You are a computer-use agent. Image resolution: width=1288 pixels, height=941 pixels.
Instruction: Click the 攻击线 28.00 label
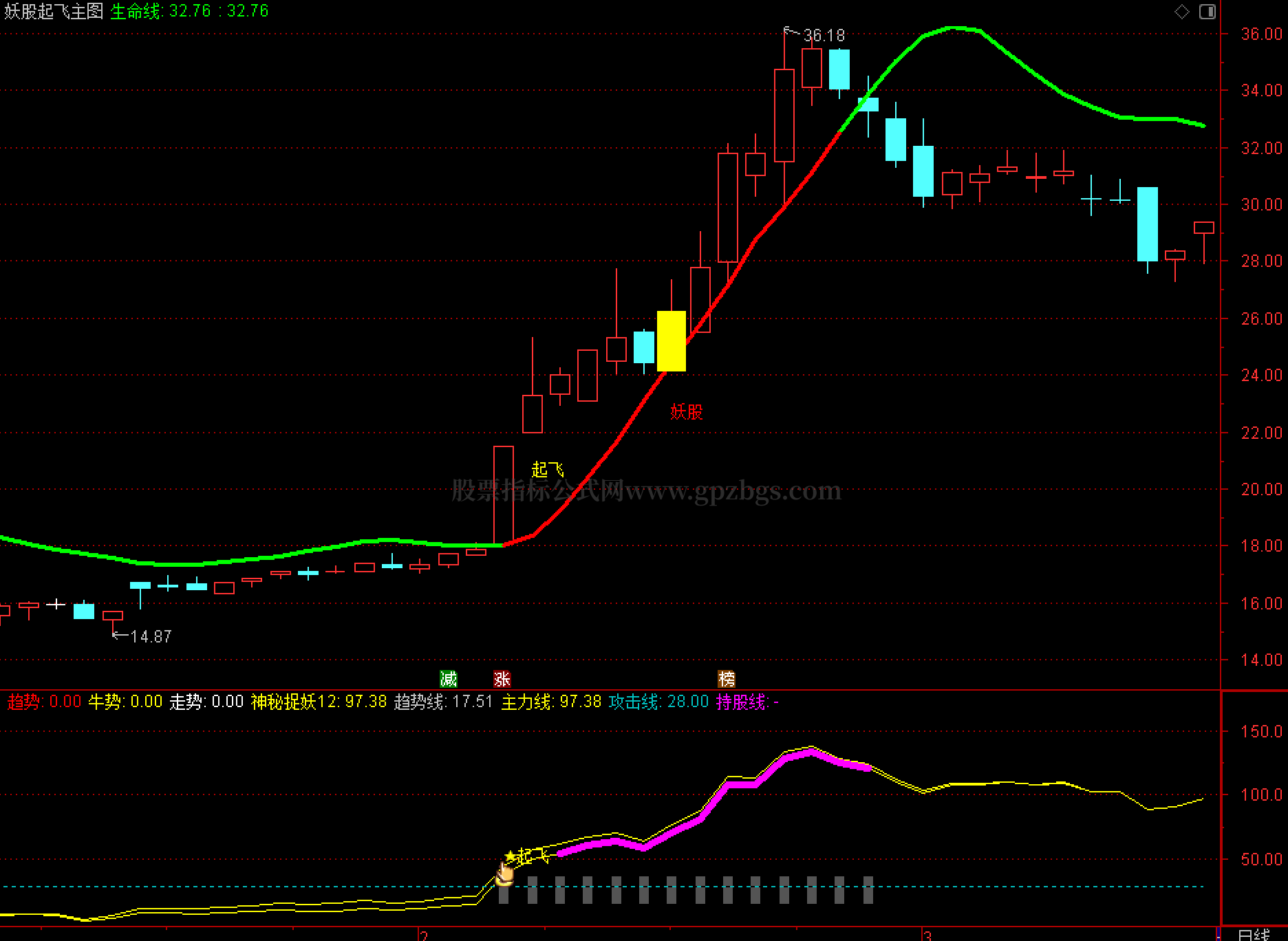(658, 702)
